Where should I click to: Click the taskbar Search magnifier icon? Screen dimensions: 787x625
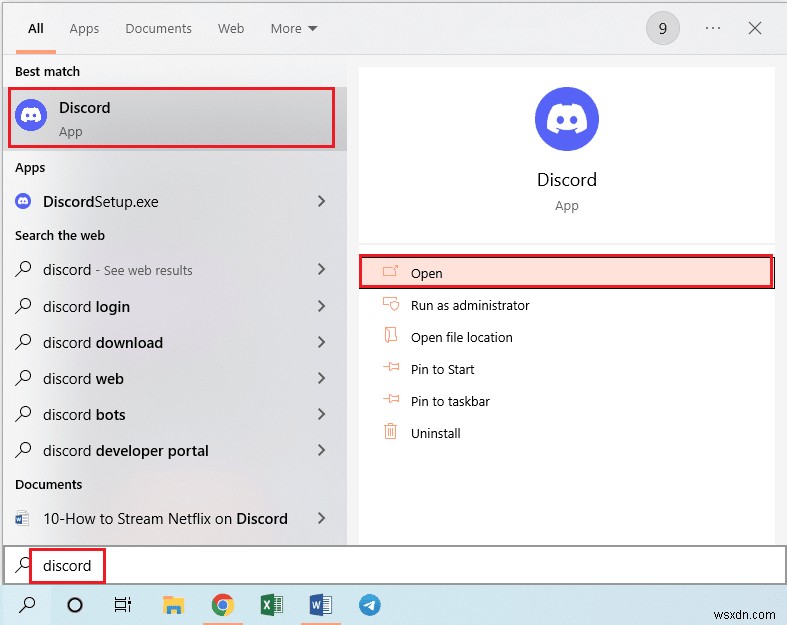click(x=27, y=605)
